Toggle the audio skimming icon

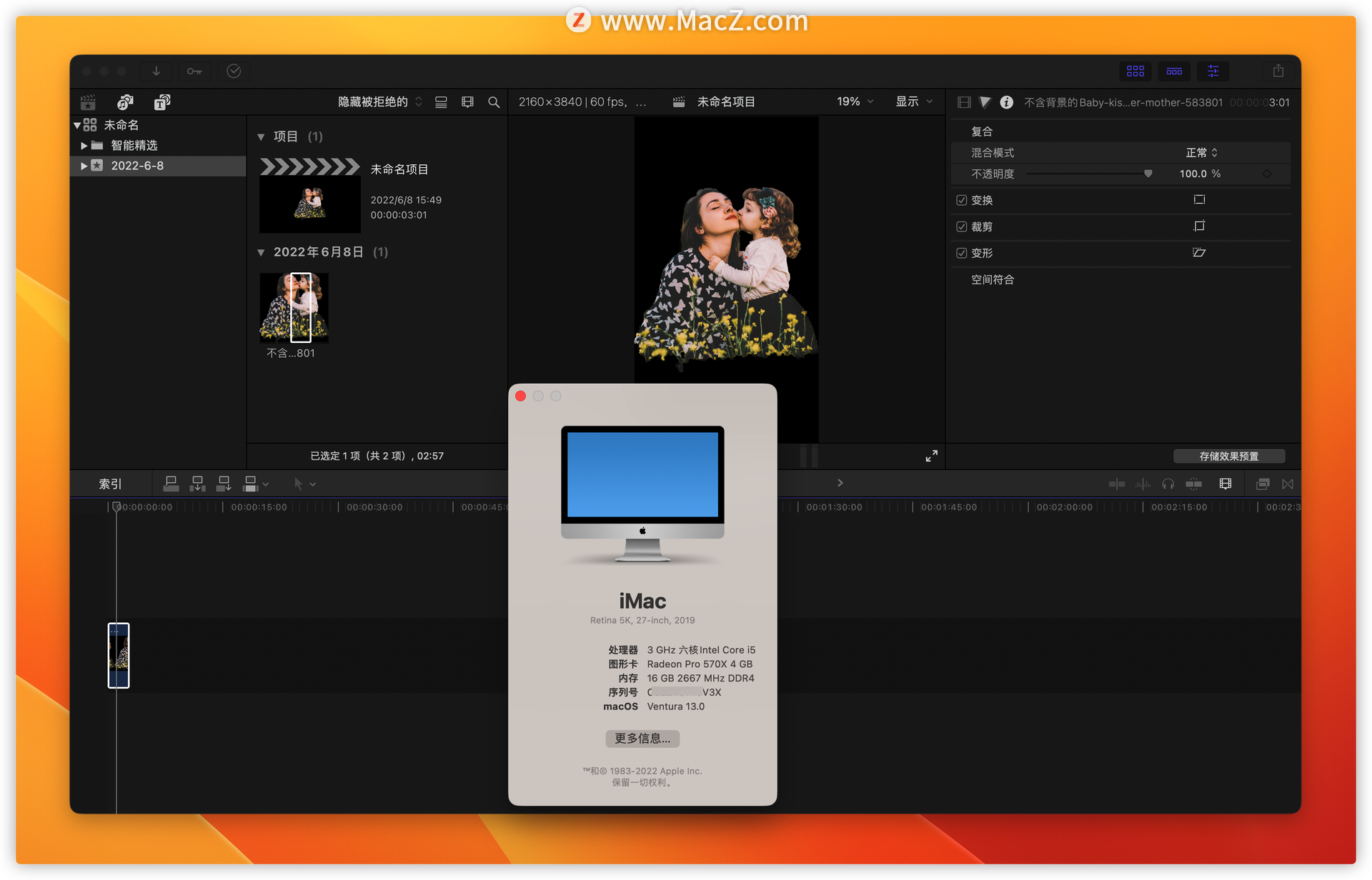coord(1143,484)
